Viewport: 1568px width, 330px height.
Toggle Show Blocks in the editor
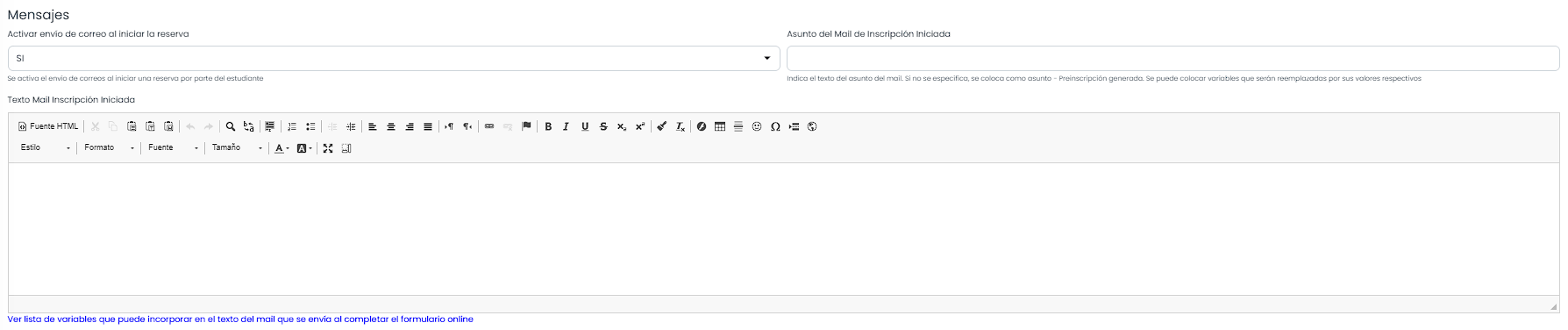pos(346,148)
